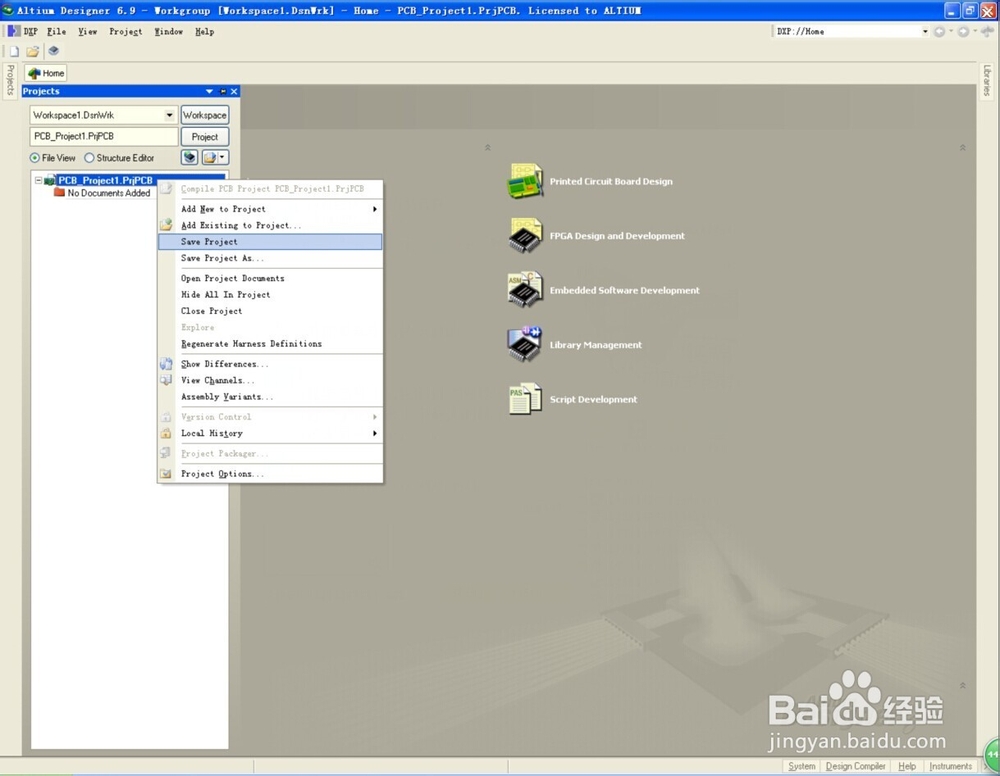The image size is (1000, 776).
Task: Open Embedded Software Development icon
Action: coord(525,290)
